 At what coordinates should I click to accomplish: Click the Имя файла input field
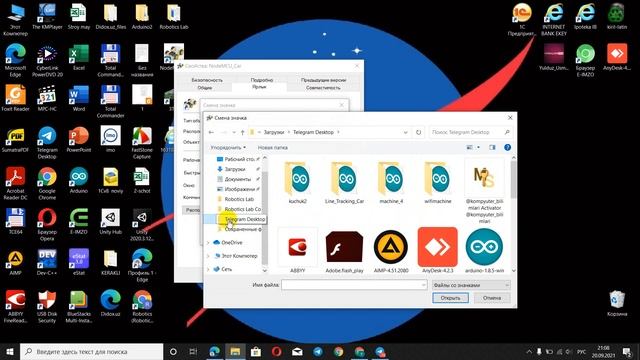pos(354,285)
